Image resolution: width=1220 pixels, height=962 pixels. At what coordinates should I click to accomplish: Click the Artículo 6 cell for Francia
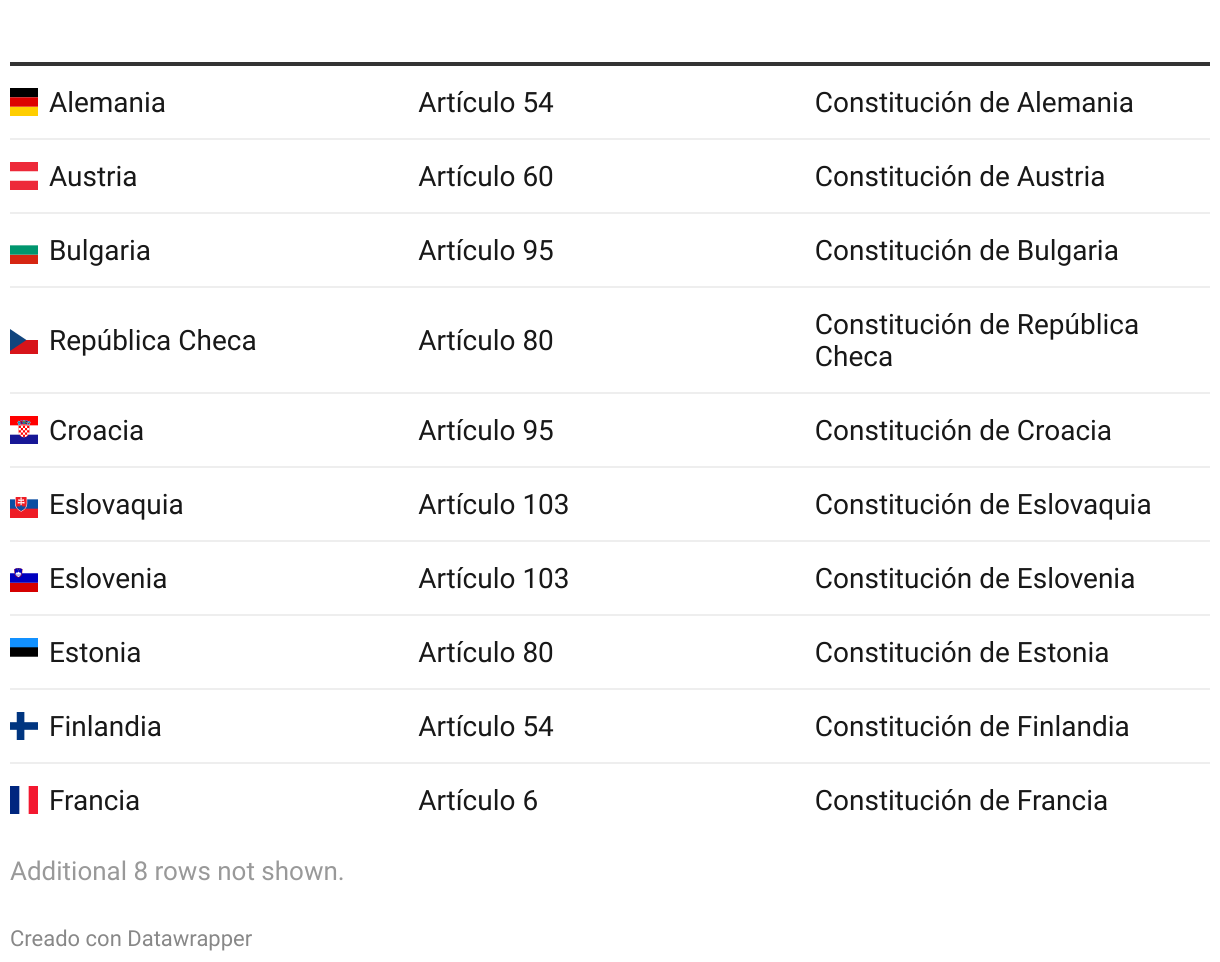(478, 800)
